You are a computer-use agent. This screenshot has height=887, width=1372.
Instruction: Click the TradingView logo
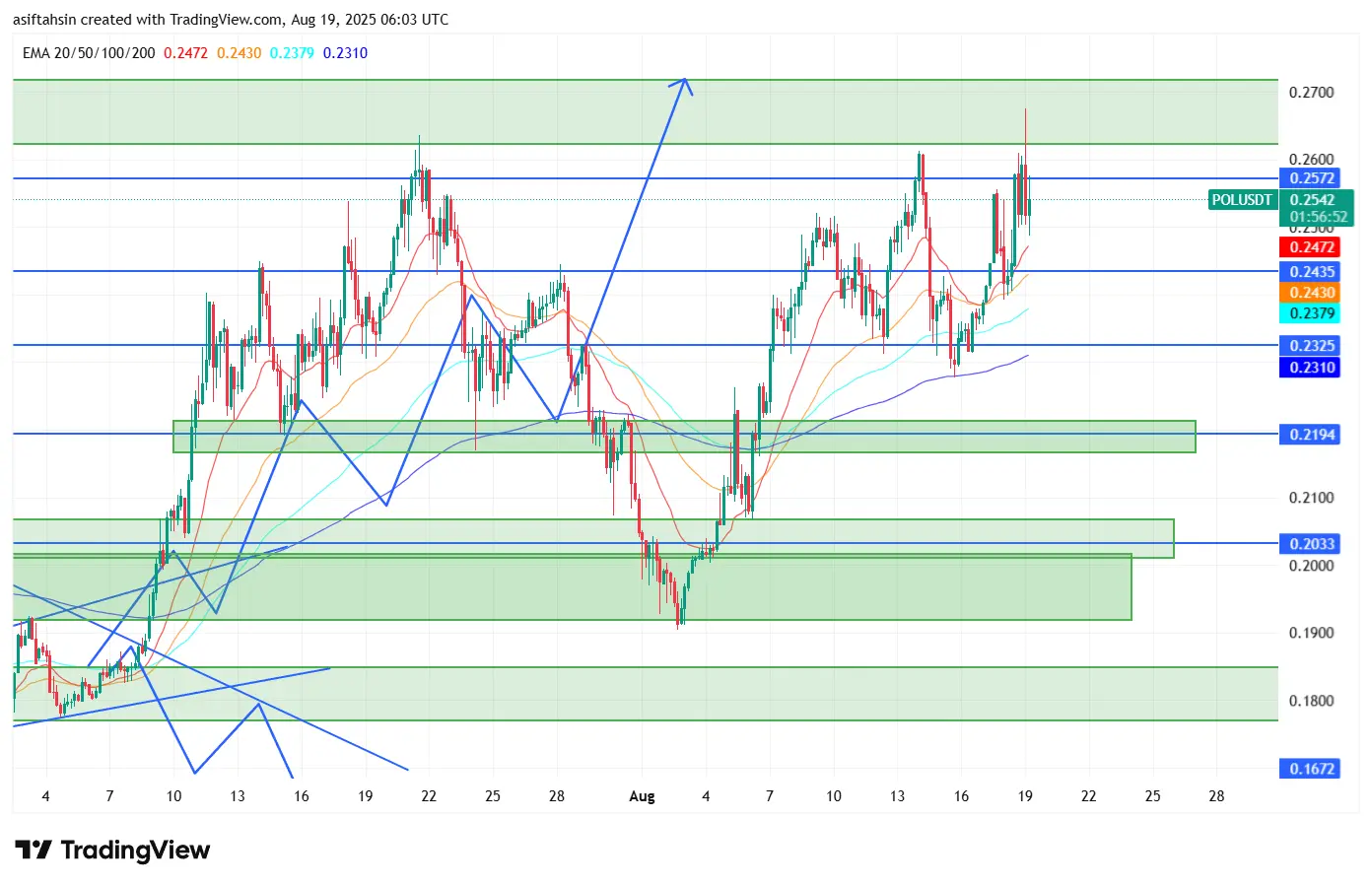[x=112, y=850]
